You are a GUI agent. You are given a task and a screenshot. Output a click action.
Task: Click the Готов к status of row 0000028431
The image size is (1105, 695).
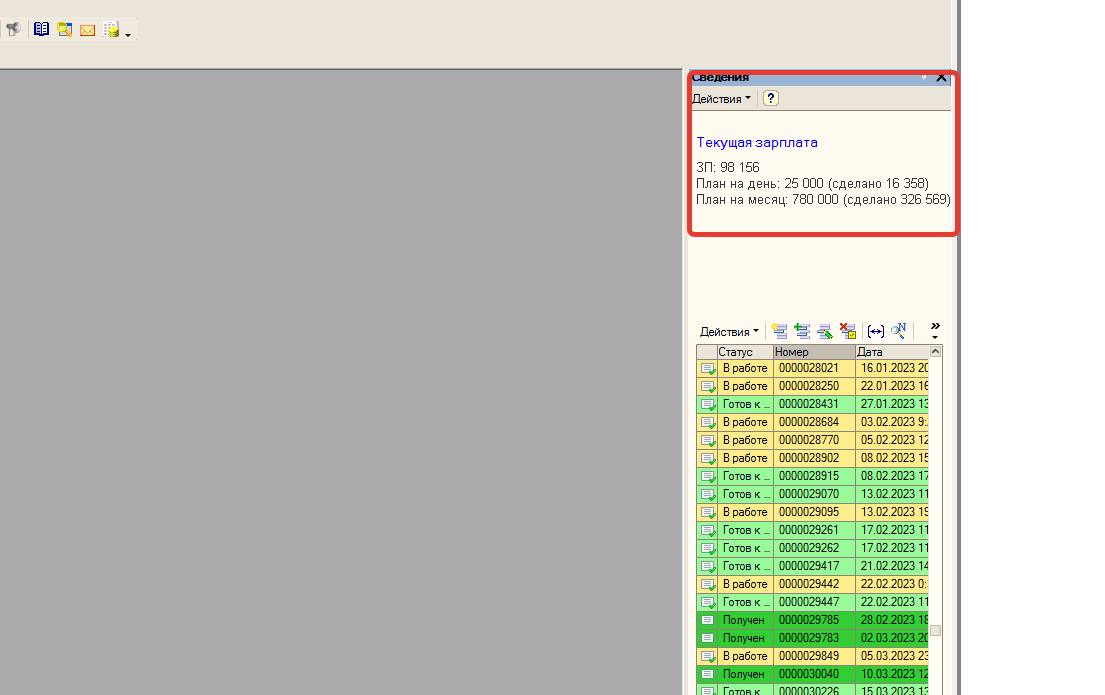pyautogui.click(x=745, y=404)
